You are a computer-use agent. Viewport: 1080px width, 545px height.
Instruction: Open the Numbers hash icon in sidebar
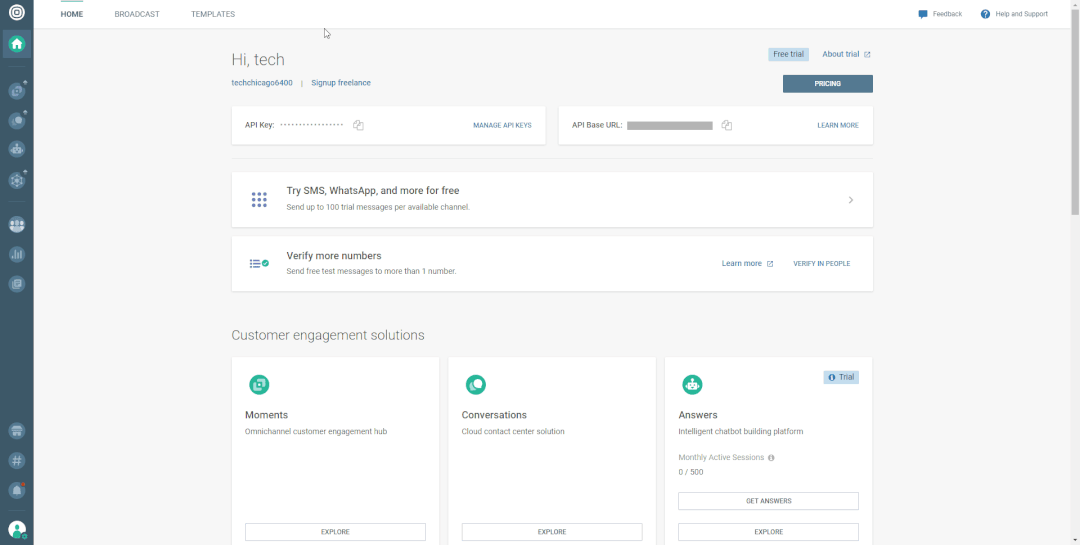point(16,461)
